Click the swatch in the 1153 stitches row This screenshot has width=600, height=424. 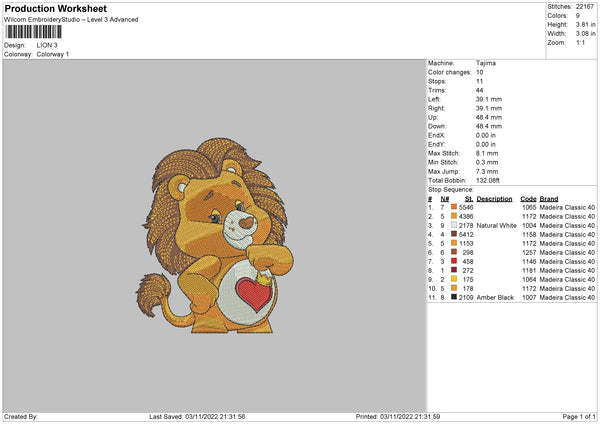tap(454, 243)
